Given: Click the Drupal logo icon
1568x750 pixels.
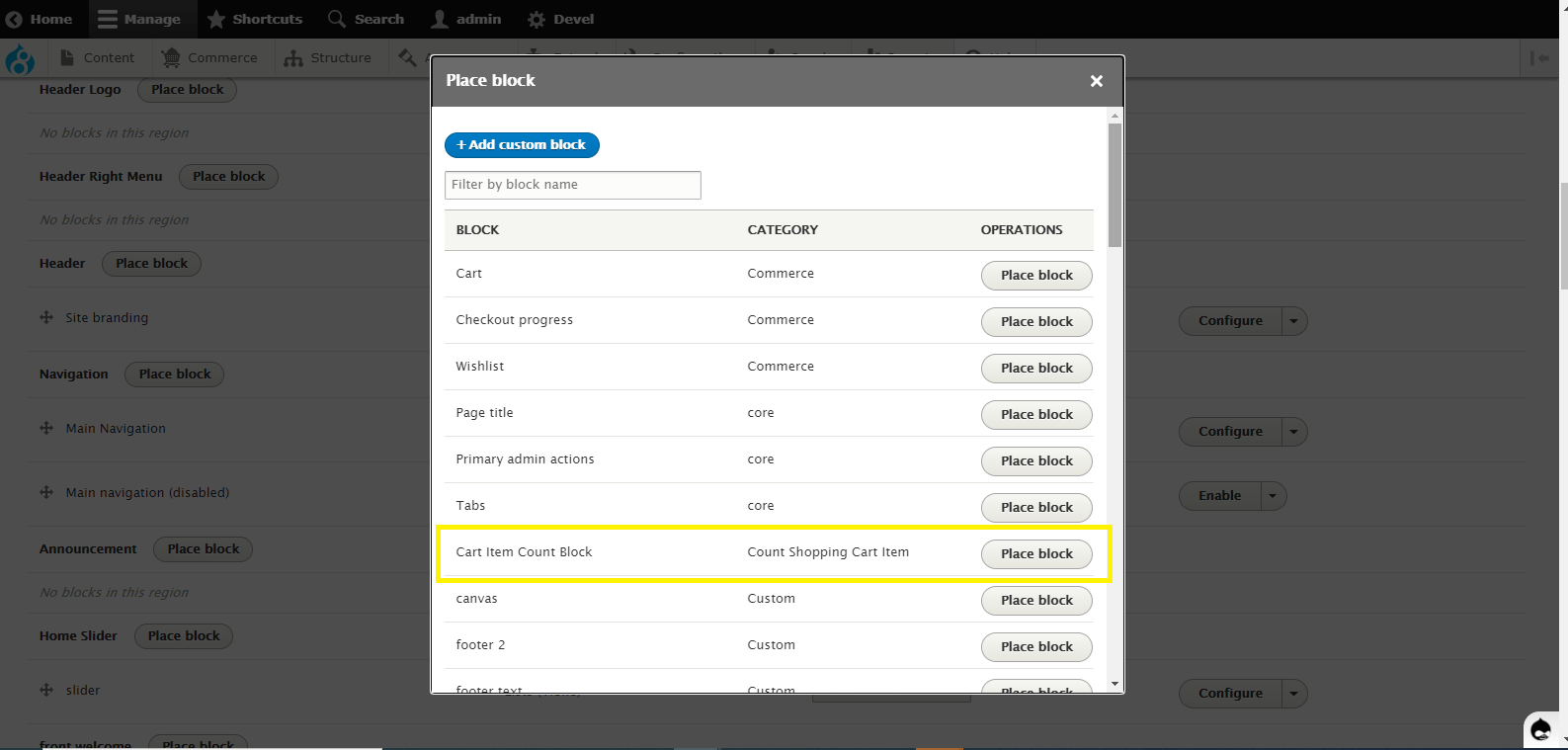Looking at the screenshot, I should coord(20,60).
